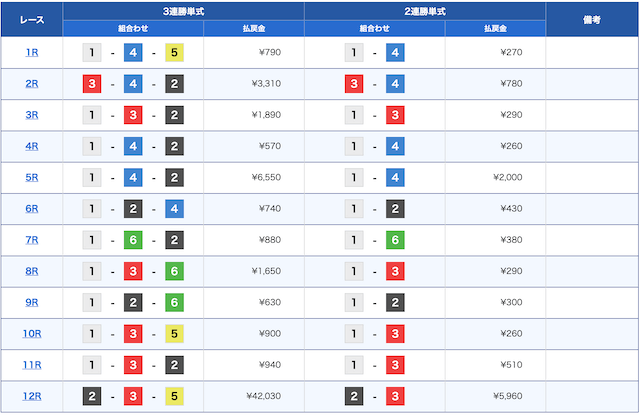Click the ¥880 payout in 7R row
This screenshot has width=640, height=415.
270,240
